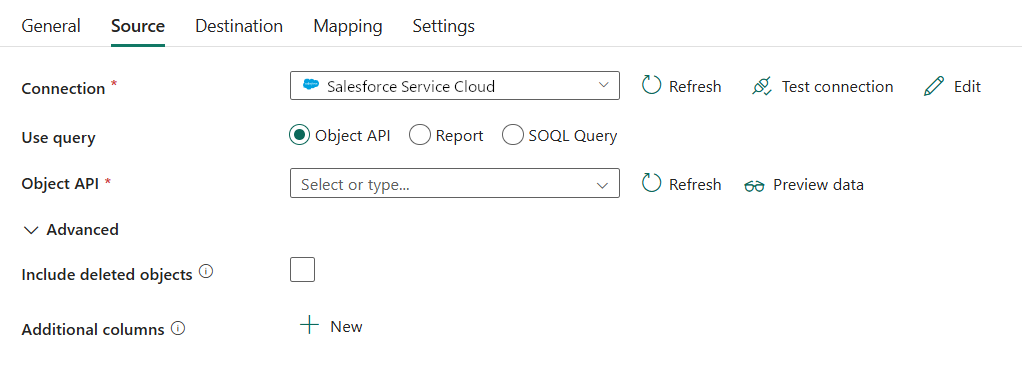The height and width of the screenshot is (371, 1022).
Task: Click the New label for additional columns
Action: click(346, 327)
